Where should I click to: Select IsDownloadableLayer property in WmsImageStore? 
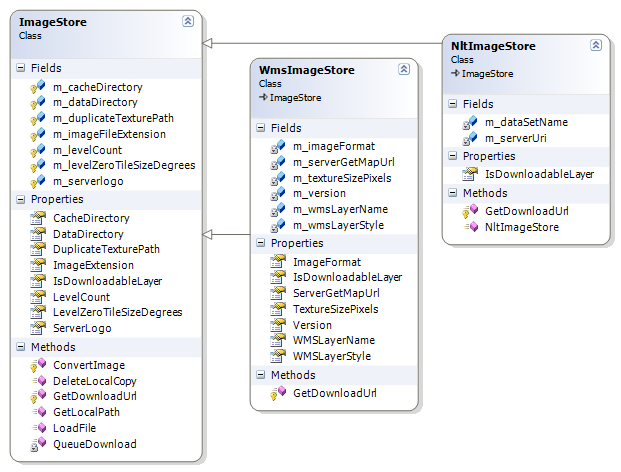348,277
